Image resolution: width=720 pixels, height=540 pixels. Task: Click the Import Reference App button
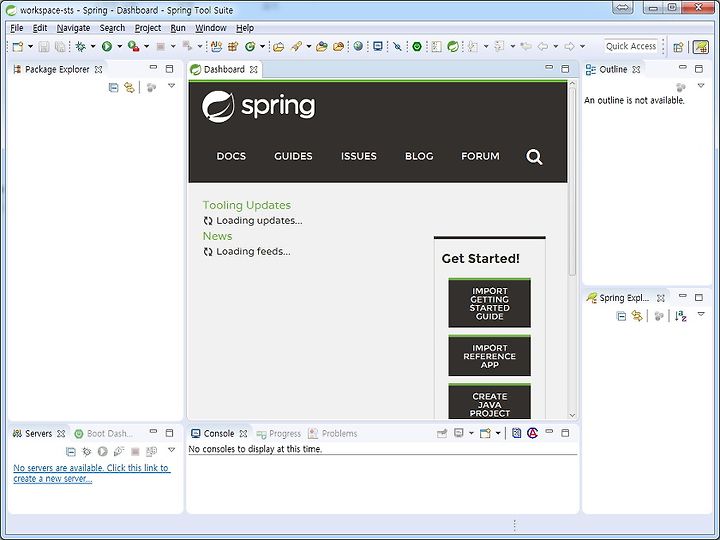[489, 356]
